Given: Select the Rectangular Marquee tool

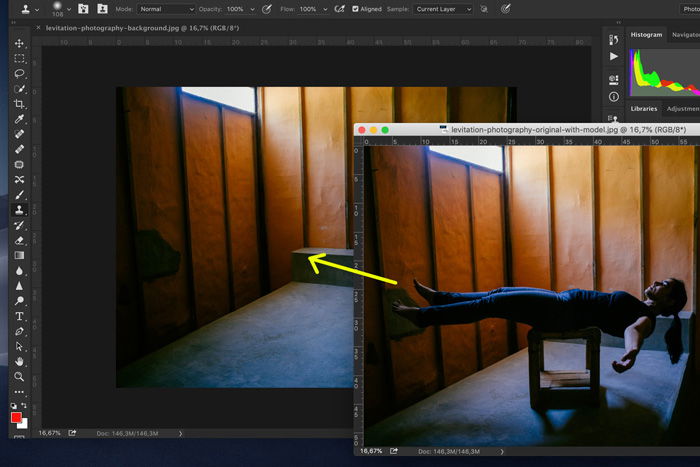Looking at the screenshot, I should click(x=19, y=59).
